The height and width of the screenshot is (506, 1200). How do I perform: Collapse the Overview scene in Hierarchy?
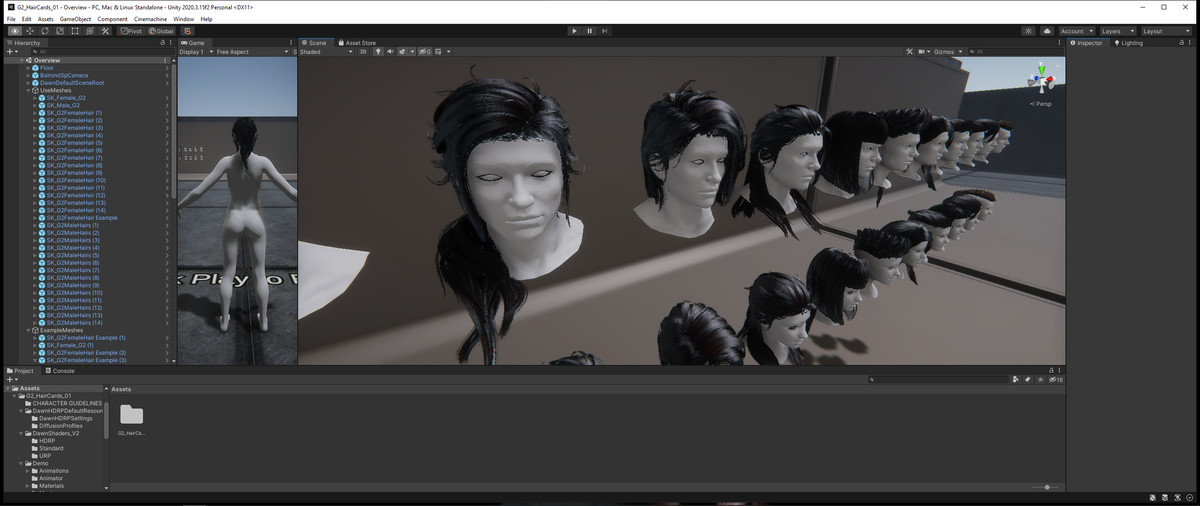click(x=22, y=60)
